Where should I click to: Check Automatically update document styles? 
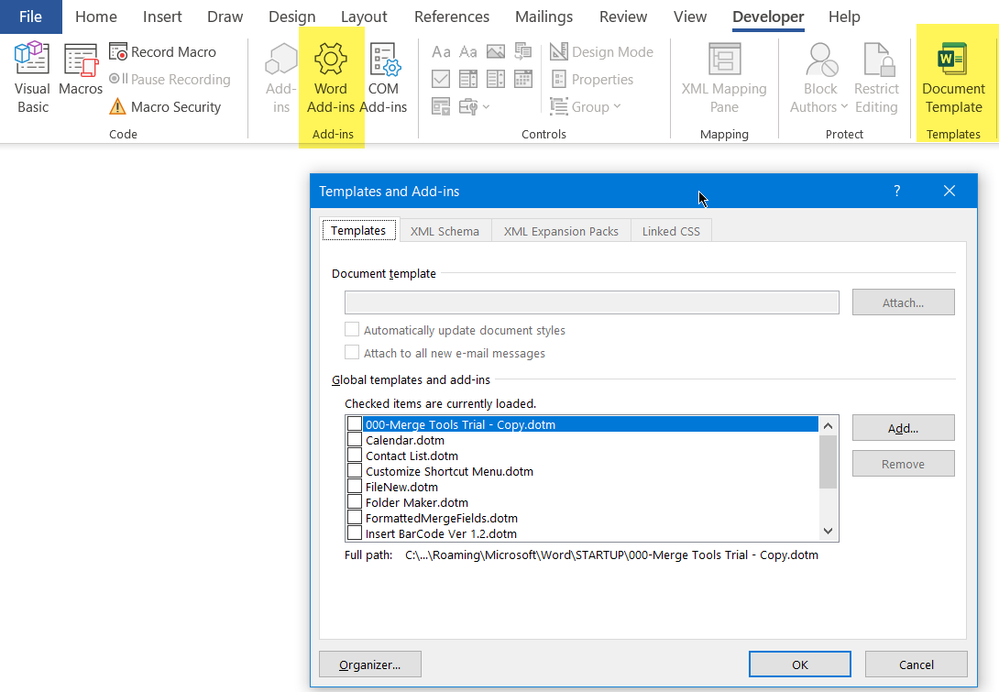click(352, 329)
